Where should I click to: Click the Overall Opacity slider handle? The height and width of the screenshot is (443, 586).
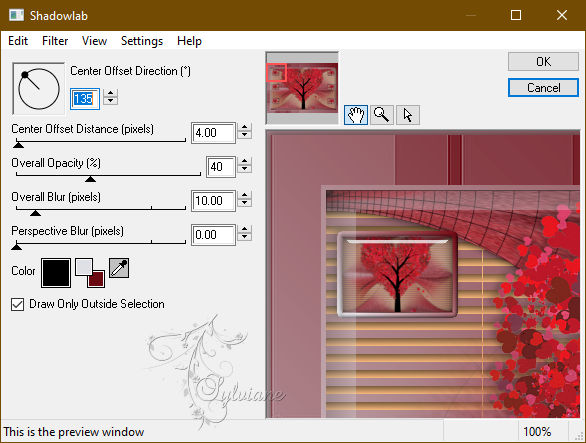[90, 179]
